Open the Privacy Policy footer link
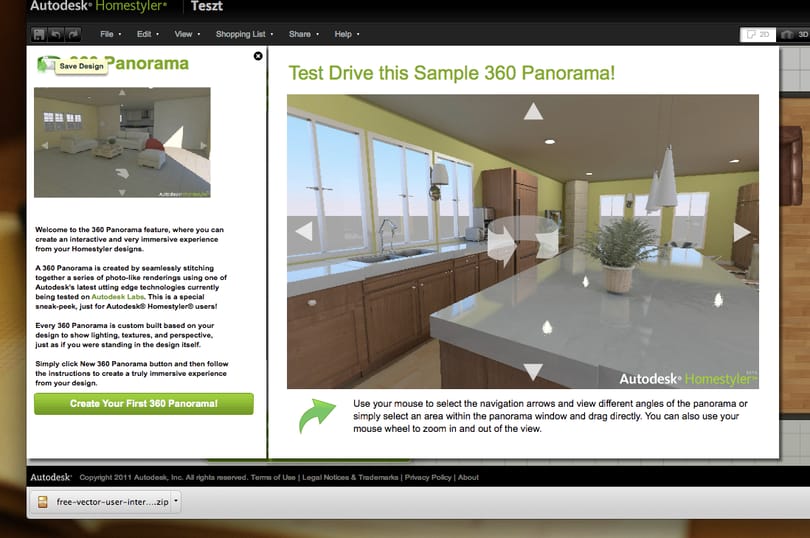Image resolution: width=810 pixels, height=538 pixels. tap(428, 478)
